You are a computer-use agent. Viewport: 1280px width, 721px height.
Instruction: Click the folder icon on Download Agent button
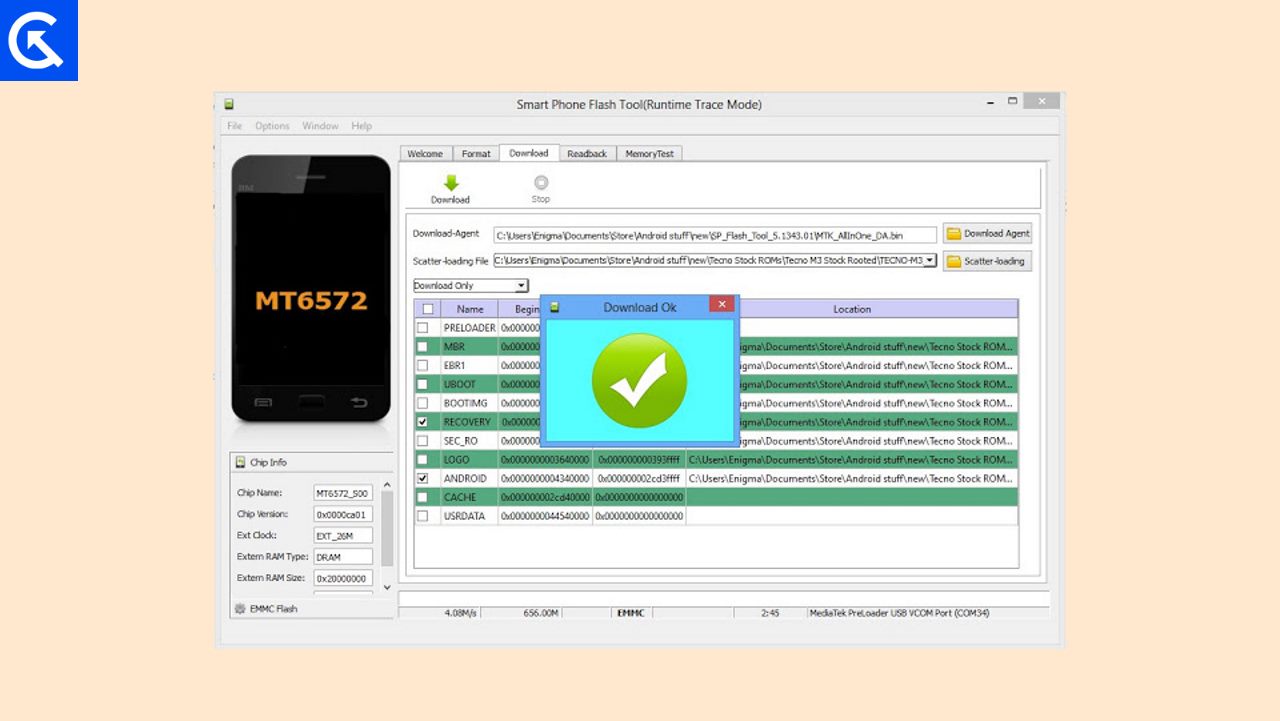[x=954, y=233]
